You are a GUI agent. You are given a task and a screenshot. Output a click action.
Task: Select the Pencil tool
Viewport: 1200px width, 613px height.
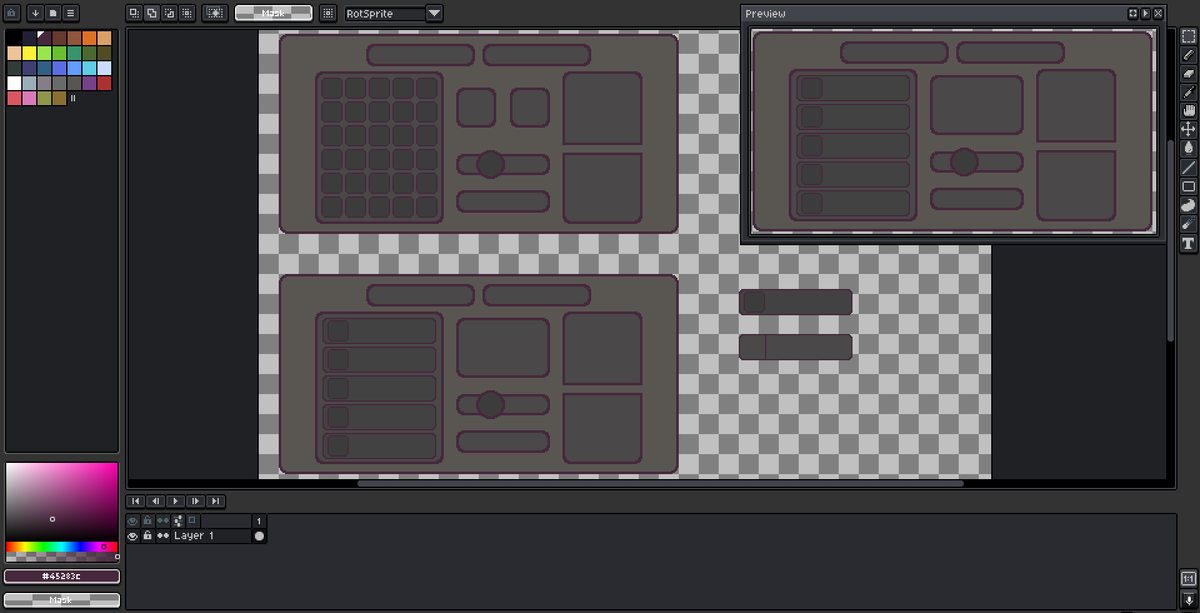click(1188, 56)
